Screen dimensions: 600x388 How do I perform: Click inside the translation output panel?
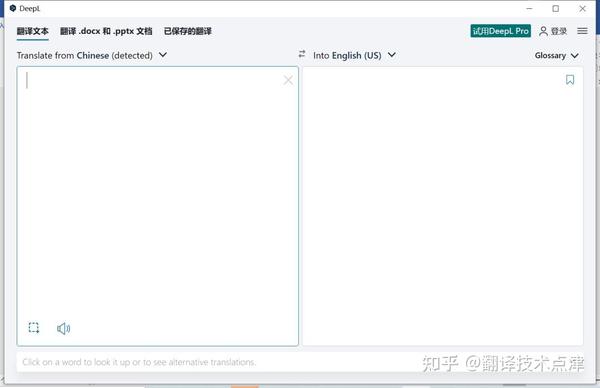click(x=443, y=207)
